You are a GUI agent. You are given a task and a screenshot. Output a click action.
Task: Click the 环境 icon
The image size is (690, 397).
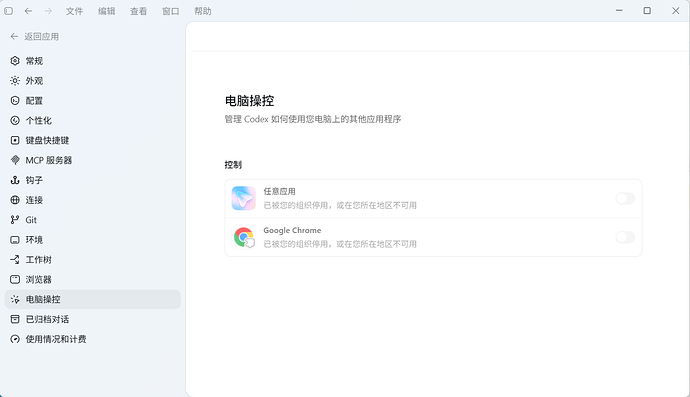pos(15,239)
